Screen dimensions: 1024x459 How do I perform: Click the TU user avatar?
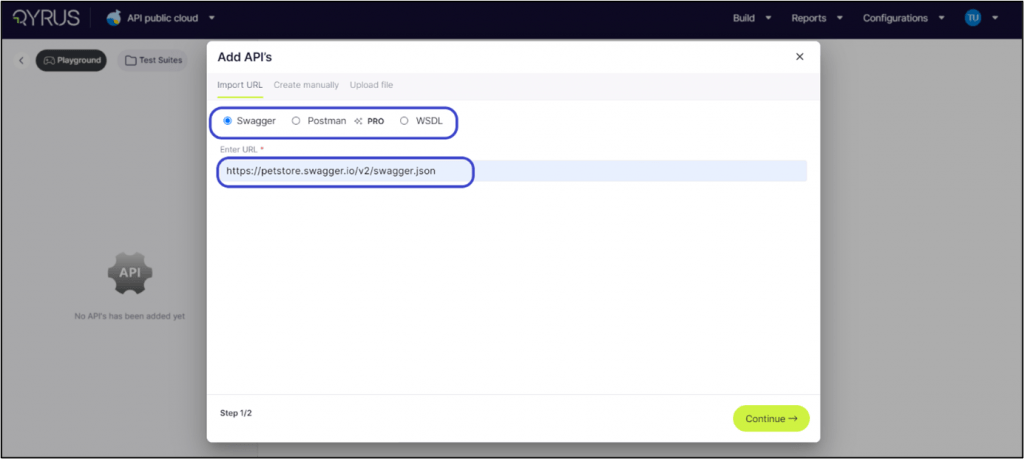(x=972, y=18)
